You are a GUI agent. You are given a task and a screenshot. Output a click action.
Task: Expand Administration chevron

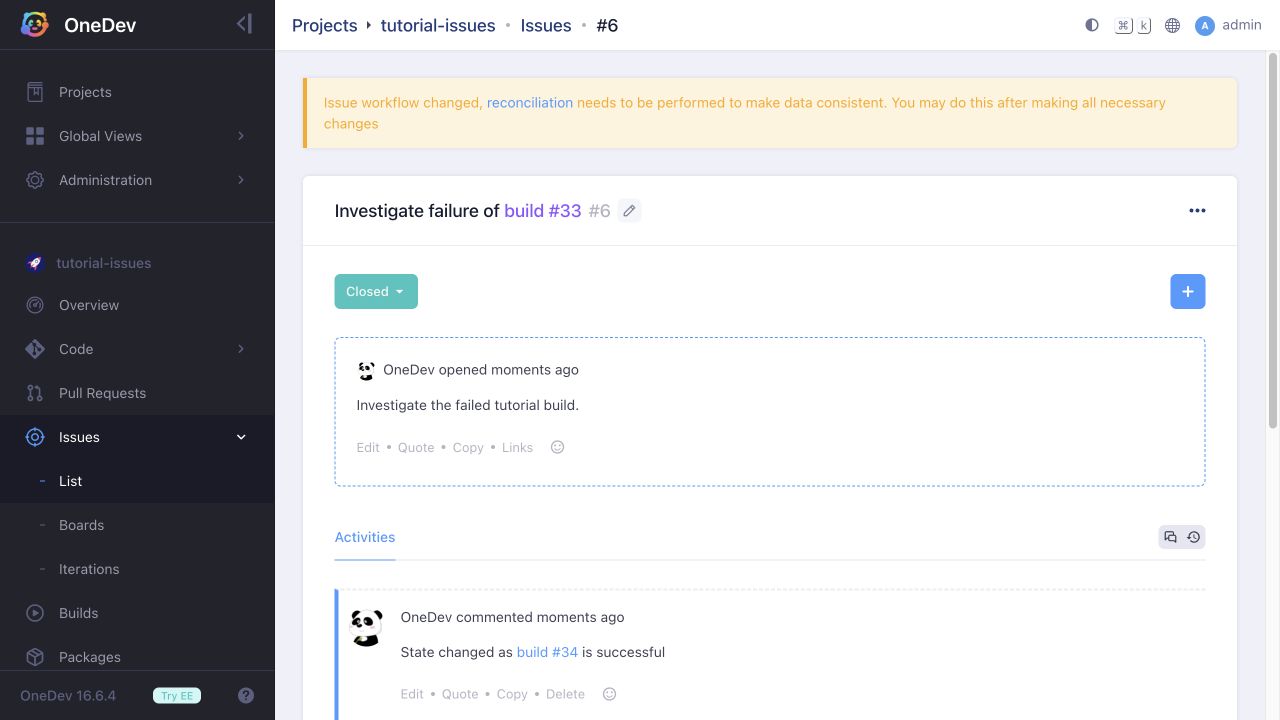241,180
